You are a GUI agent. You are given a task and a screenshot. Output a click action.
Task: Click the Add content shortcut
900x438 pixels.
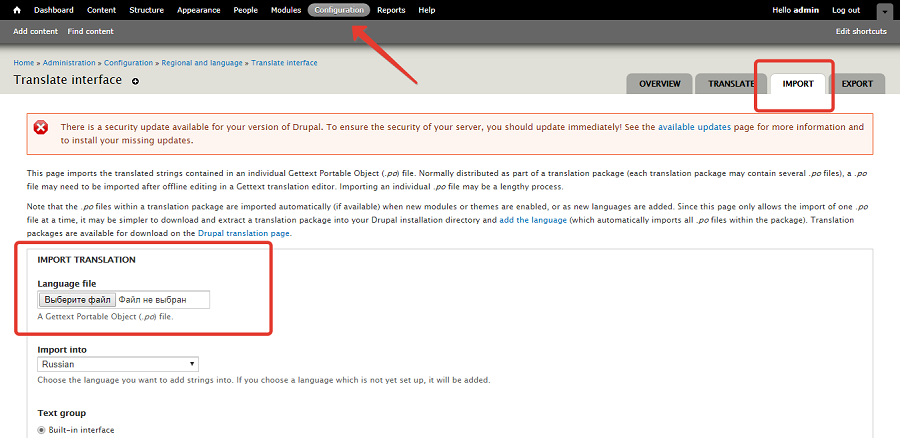(36, 32)
